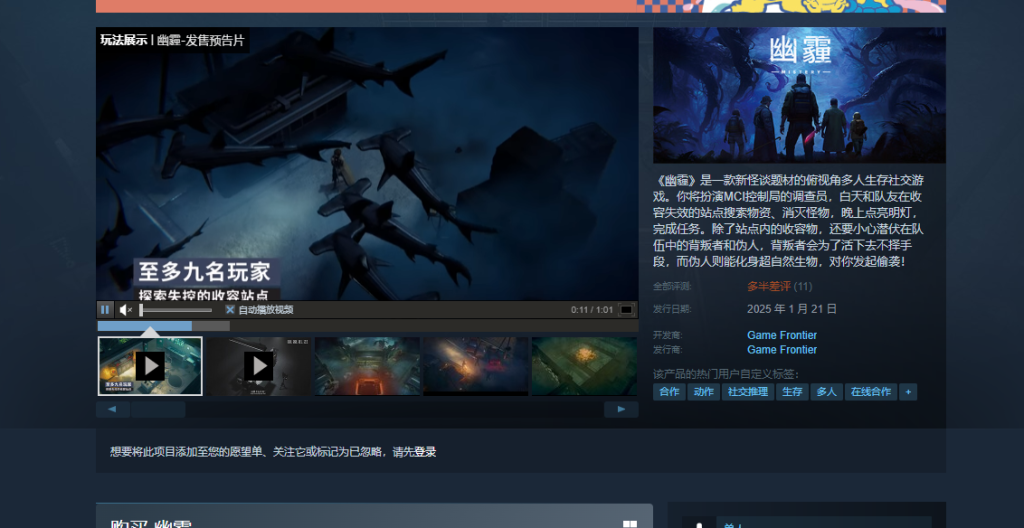The height and width of the screenshot is (528, 1024).
Task: Select the 在线合作 tag
Action: point(871,392)
